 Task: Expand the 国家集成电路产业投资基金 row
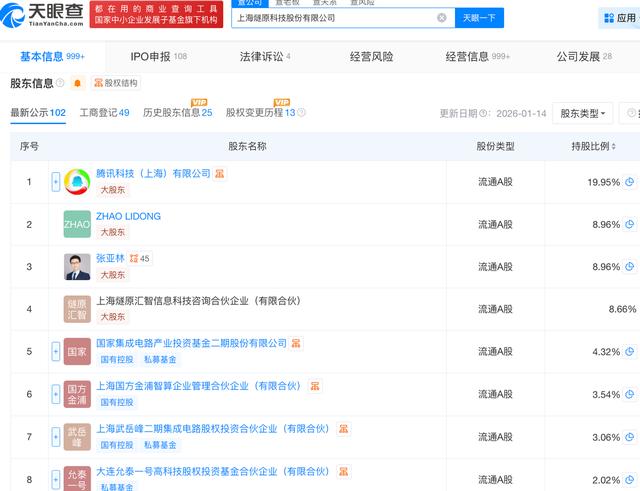(x=55, y=352)
